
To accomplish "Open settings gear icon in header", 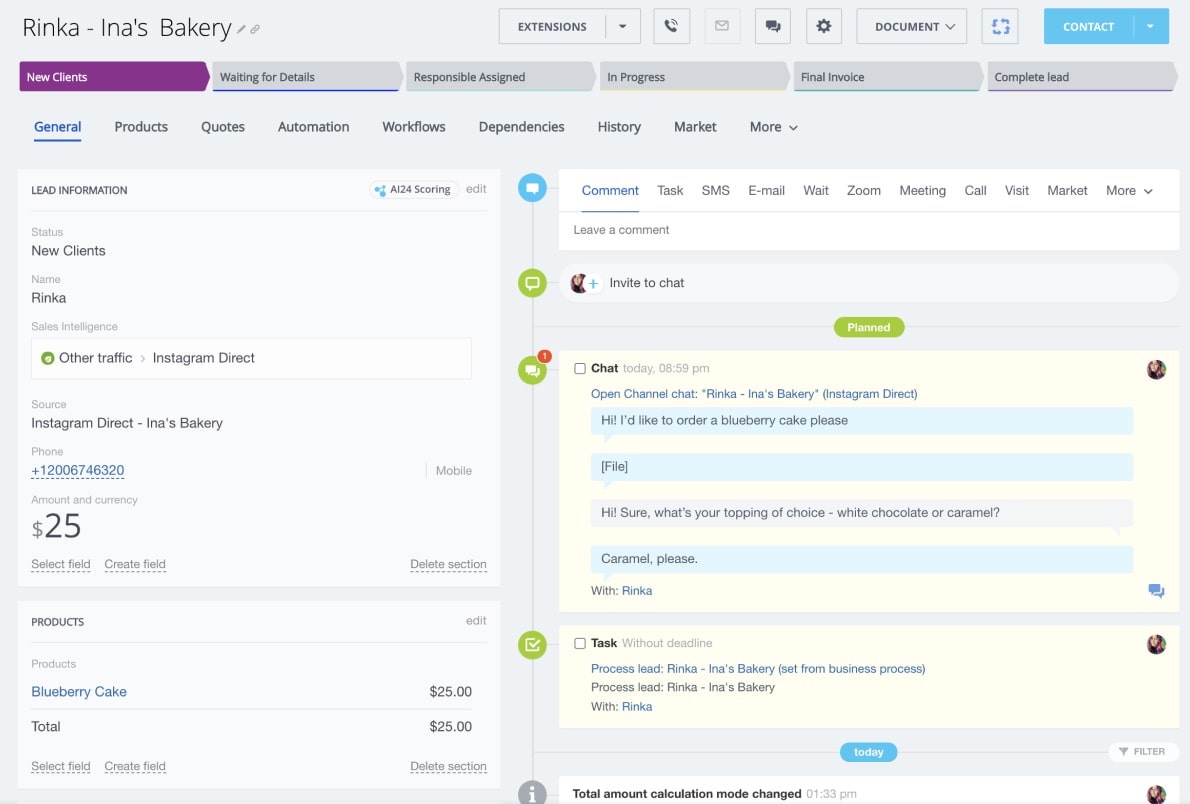I will (824, 27).
